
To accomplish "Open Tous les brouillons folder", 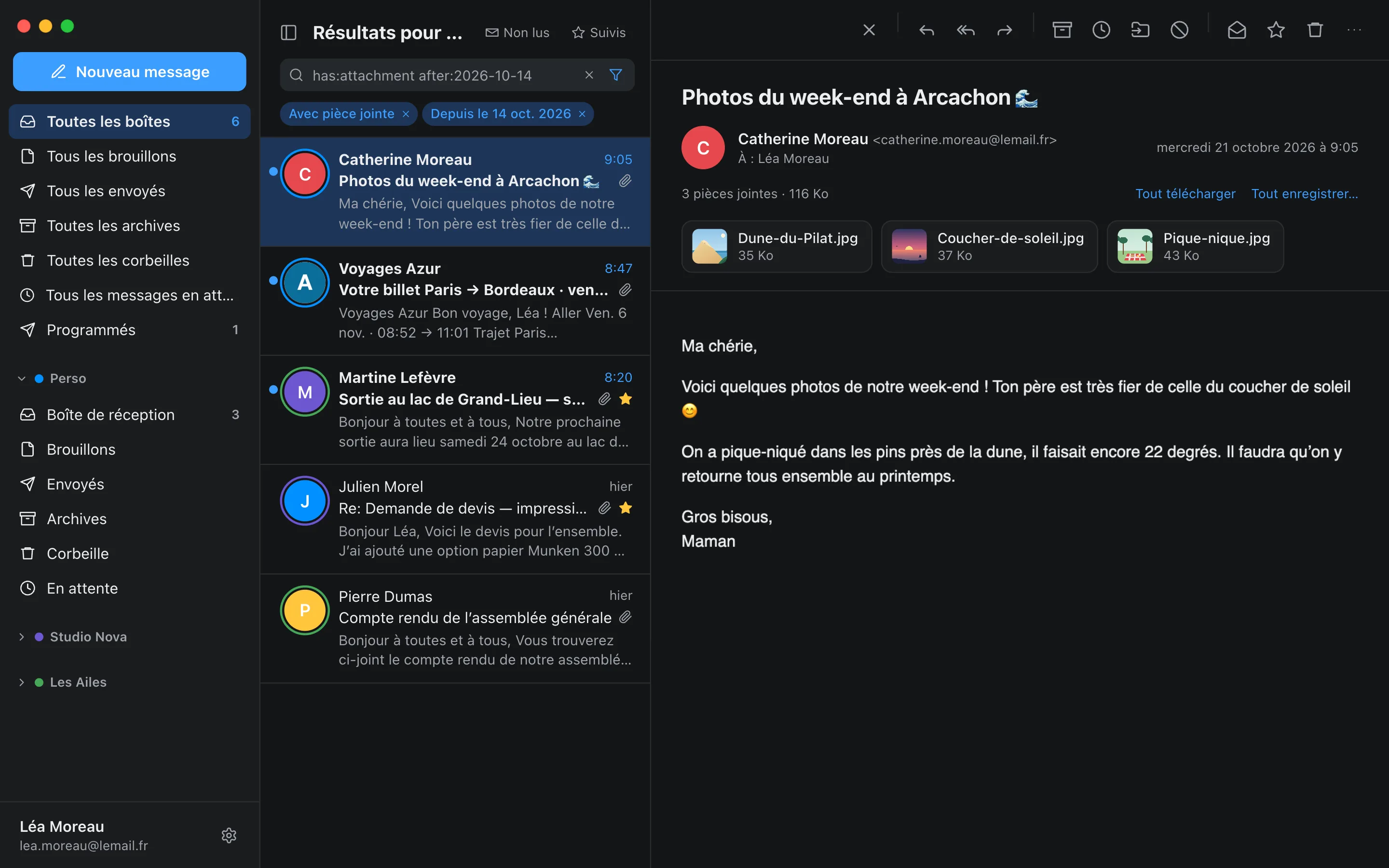I will (x=130, y=156).
